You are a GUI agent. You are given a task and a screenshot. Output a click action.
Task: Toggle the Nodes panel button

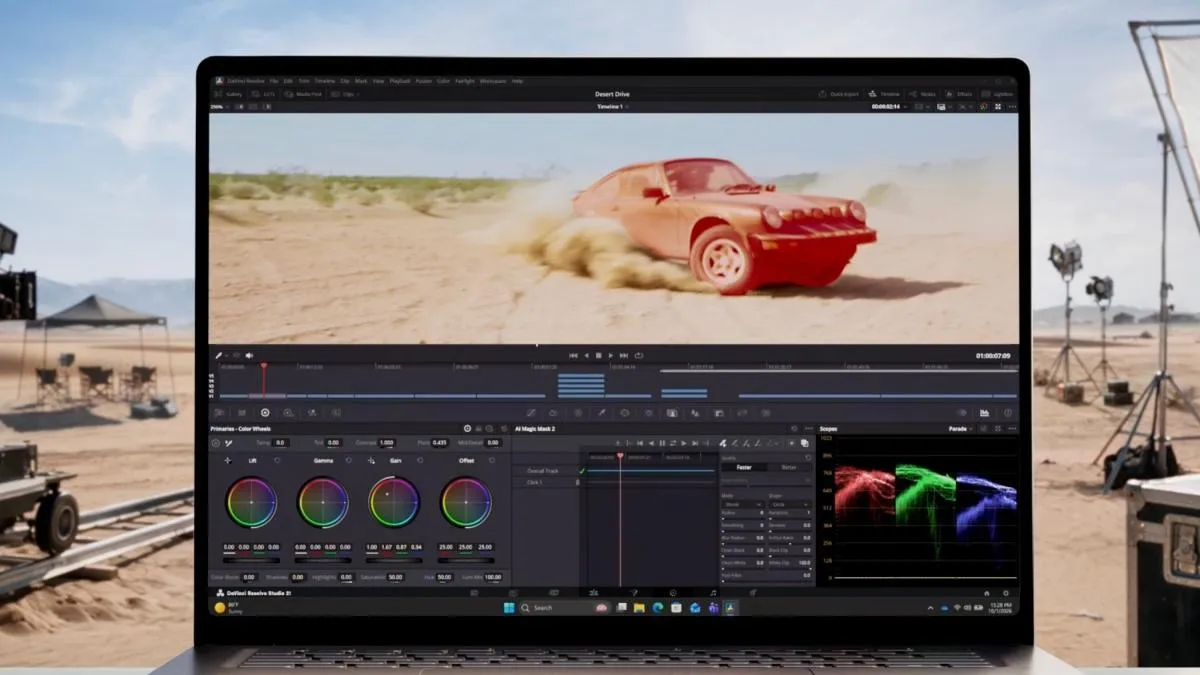click(x=922, y=94)
